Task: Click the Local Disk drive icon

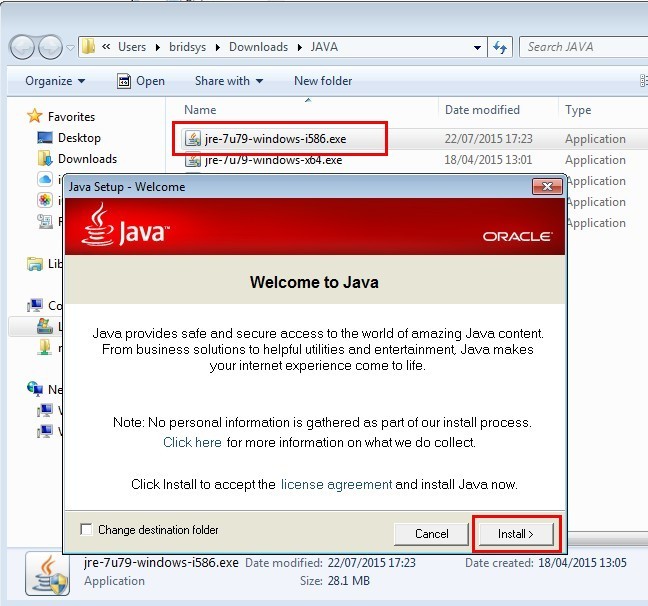Action: [45, 326]
